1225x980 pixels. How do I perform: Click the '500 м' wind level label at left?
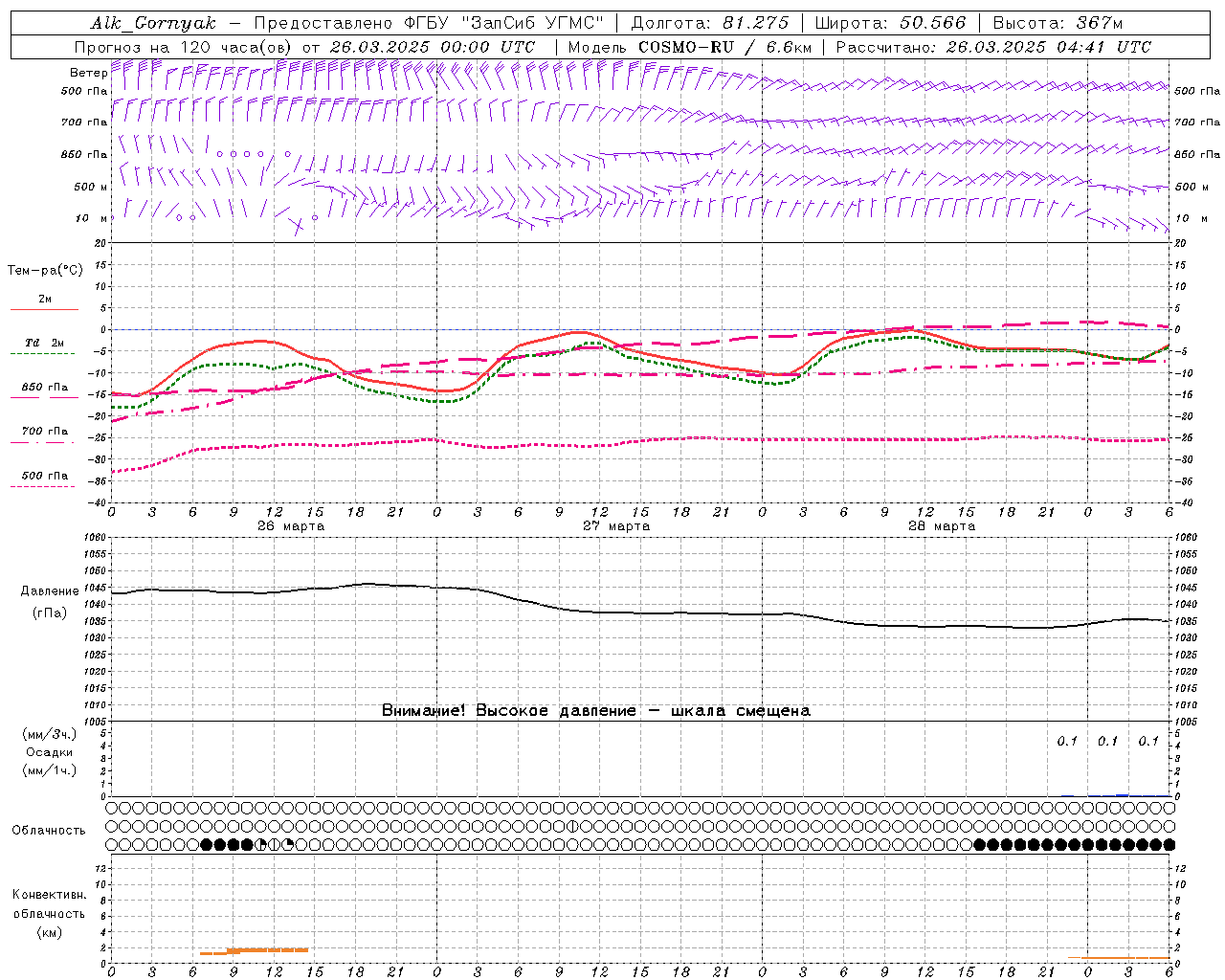coord(91,187)
